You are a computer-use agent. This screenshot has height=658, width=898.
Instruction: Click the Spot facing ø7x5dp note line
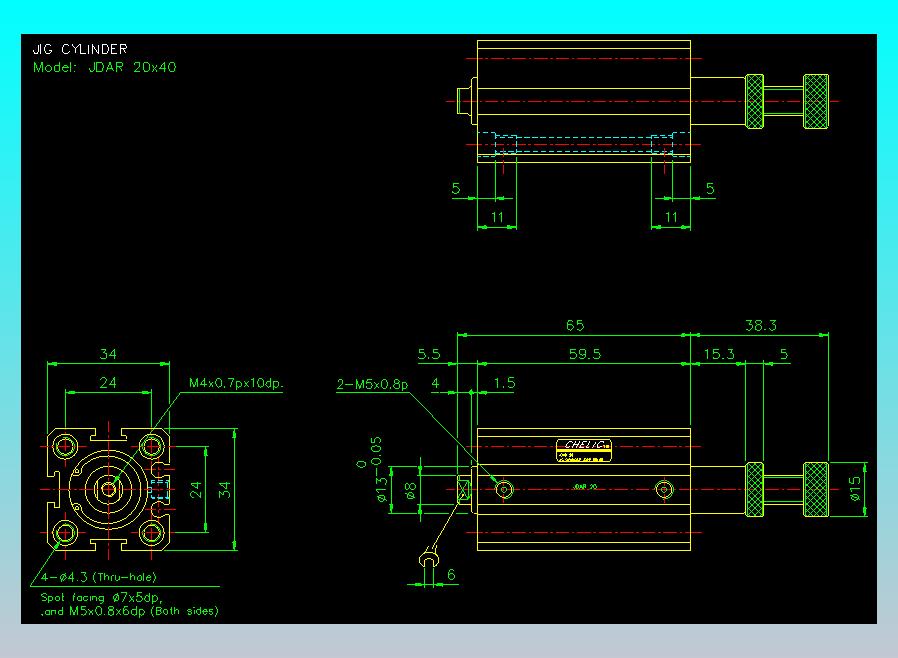click(102, 597)
